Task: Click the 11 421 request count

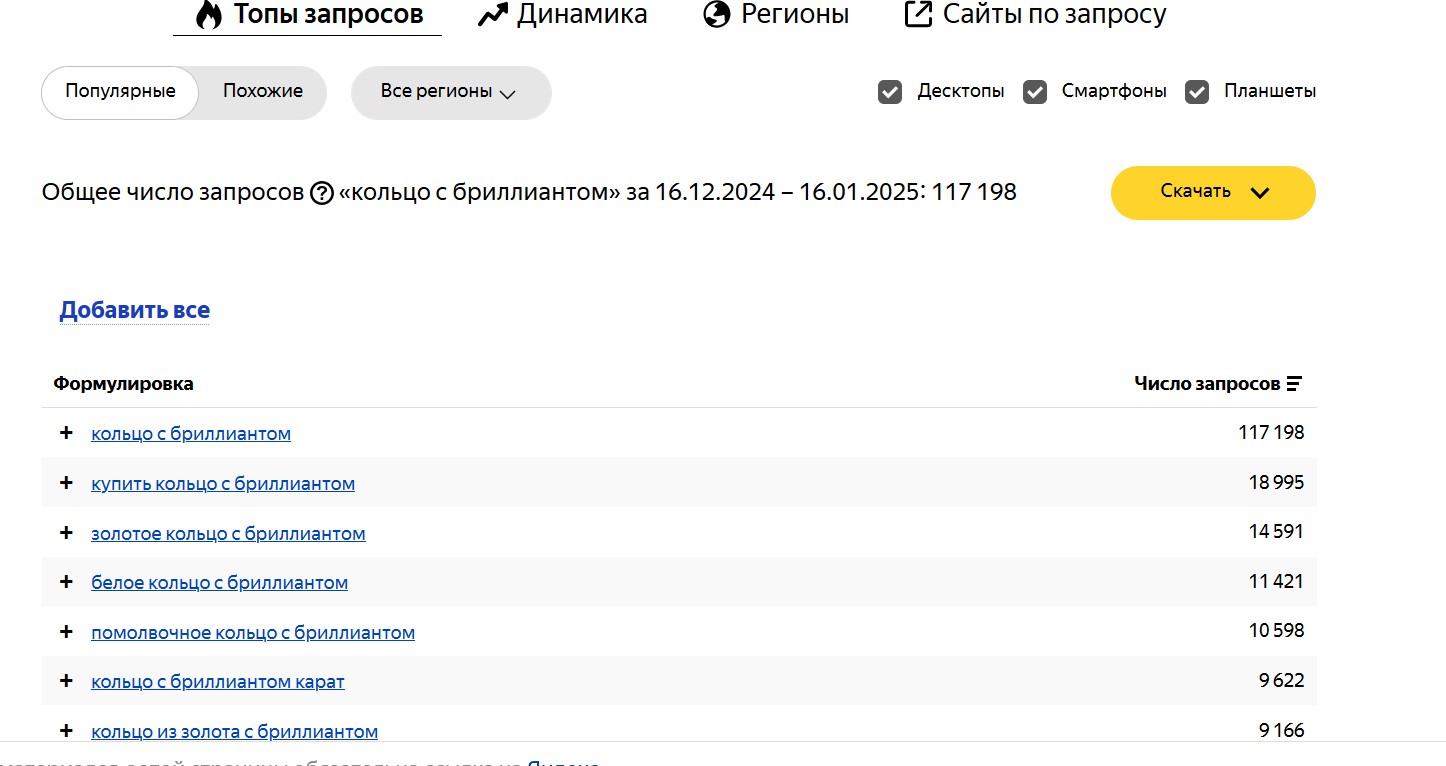Action: pos(1276,582)
